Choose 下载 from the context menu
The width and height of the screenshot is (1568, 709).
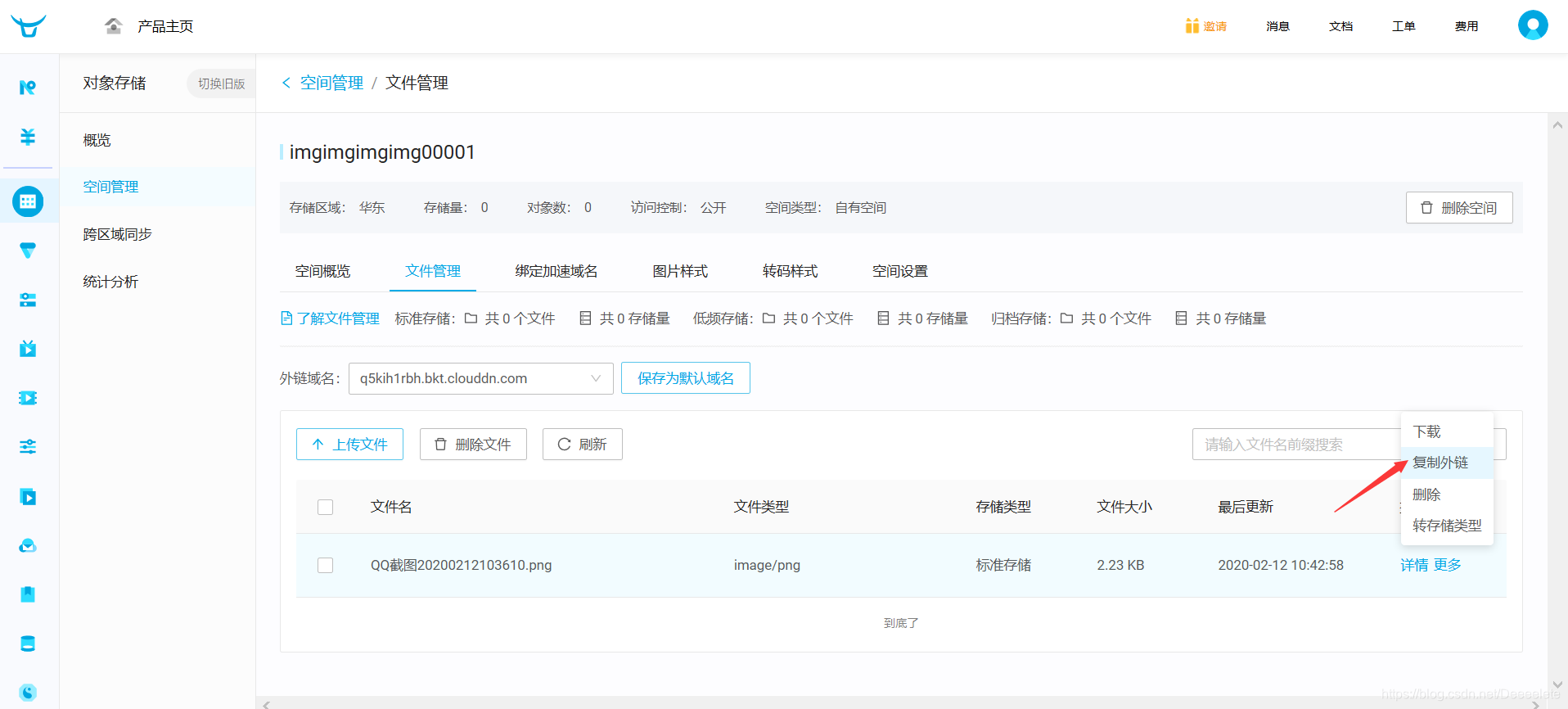1447,431
